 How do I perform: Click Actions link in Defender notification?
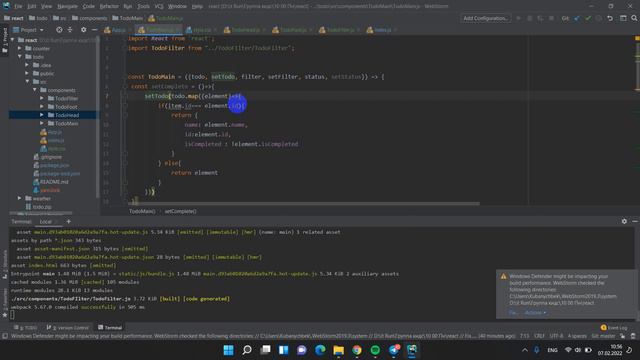coord(535,313)
